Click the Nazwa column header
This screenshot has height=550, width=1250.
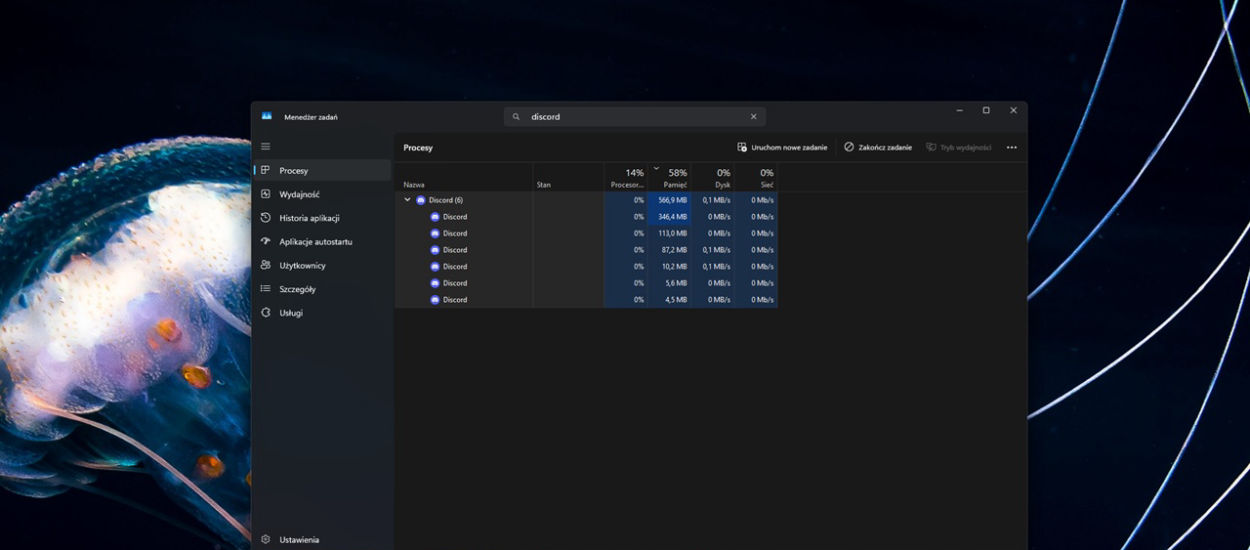414,185
